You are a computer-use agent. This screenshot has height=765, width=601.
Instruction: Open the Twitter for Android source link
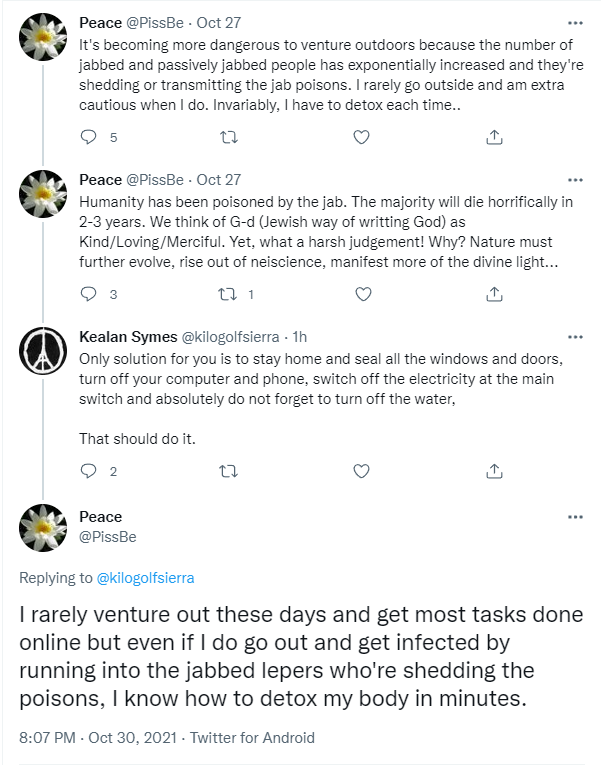(252, 738)
